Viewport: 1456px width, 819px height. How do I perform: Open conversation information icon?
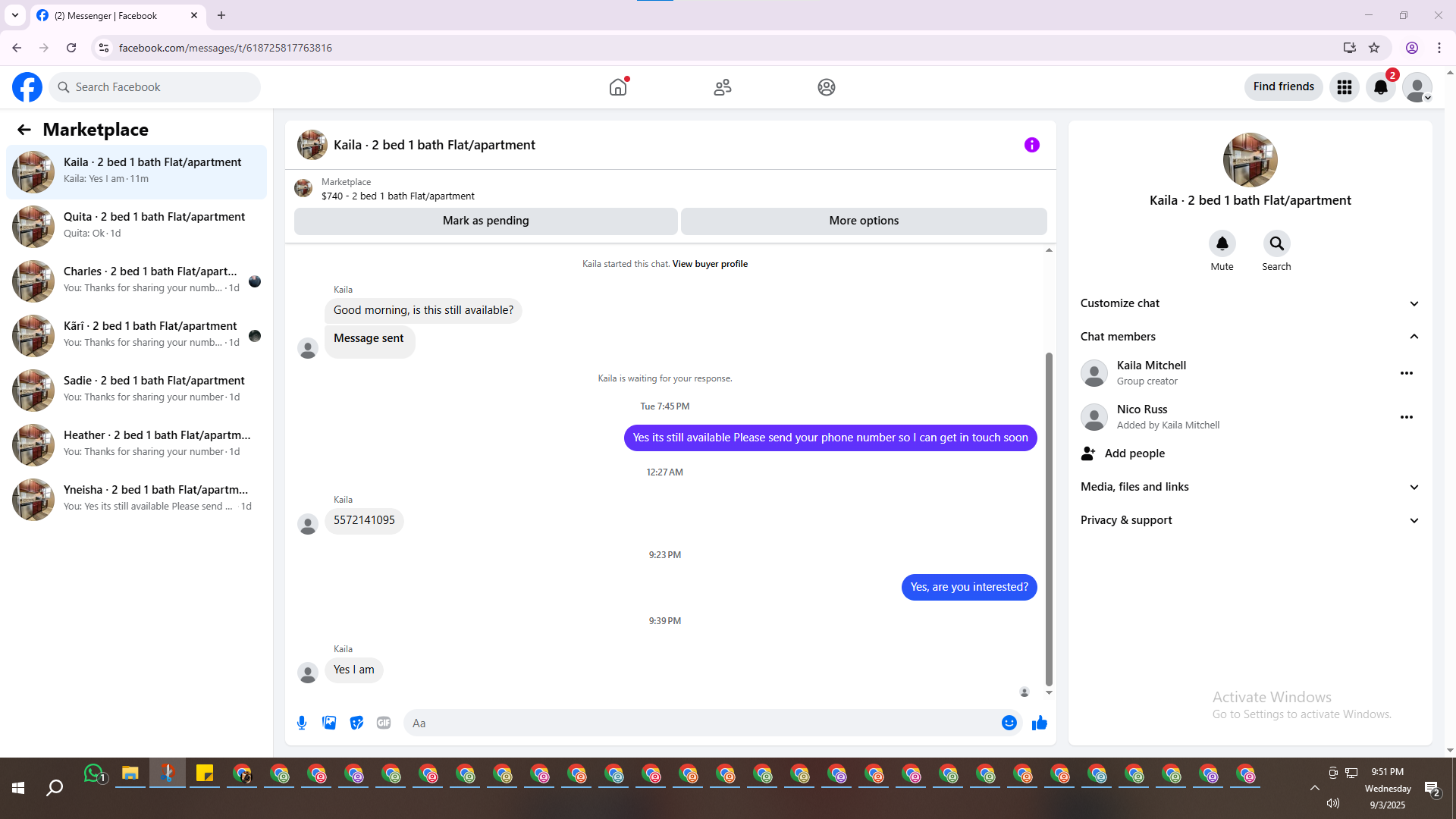[x=1032, y=145]
